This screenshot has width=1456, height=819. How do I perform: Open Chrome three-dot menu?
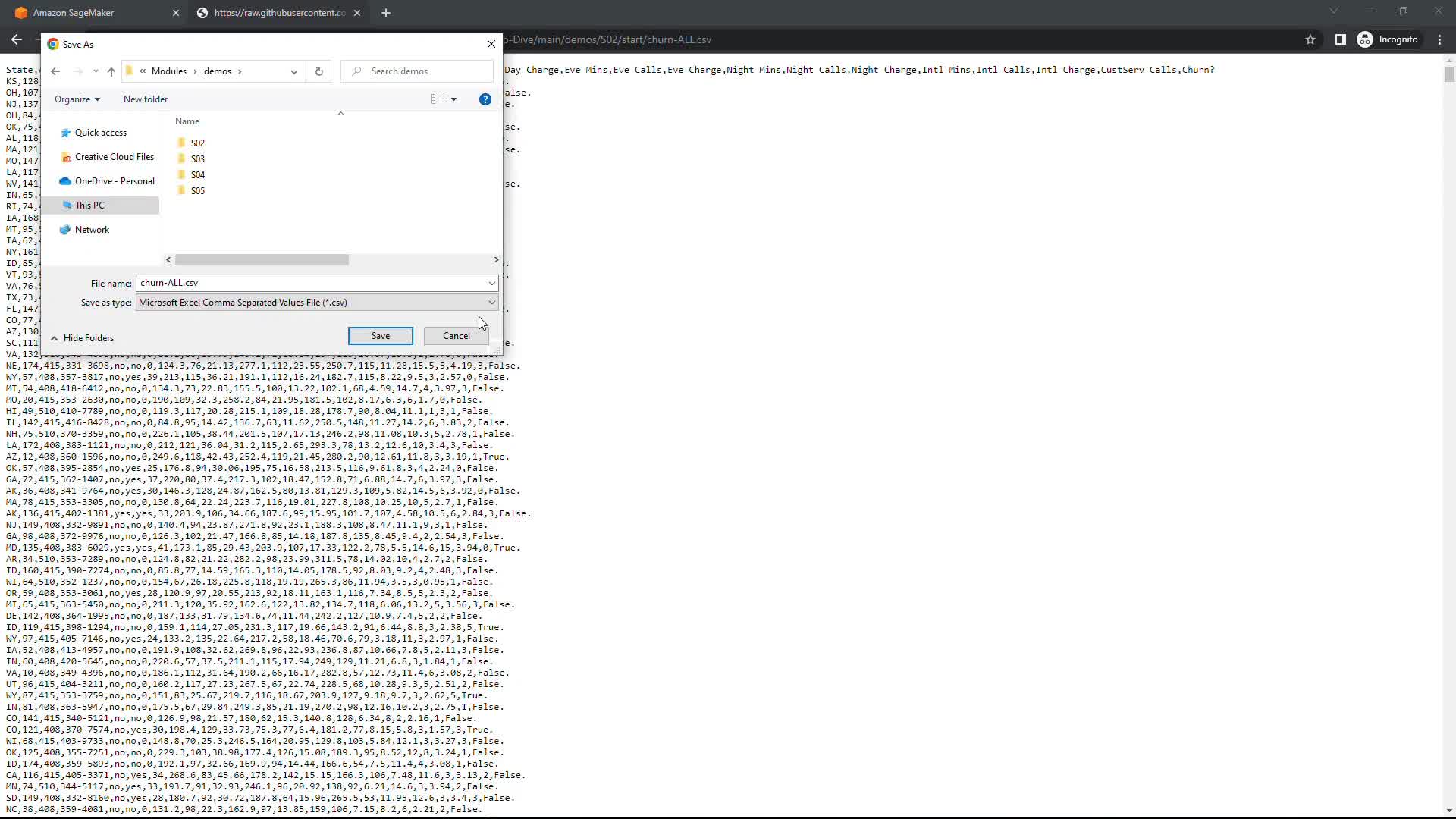1440,39
